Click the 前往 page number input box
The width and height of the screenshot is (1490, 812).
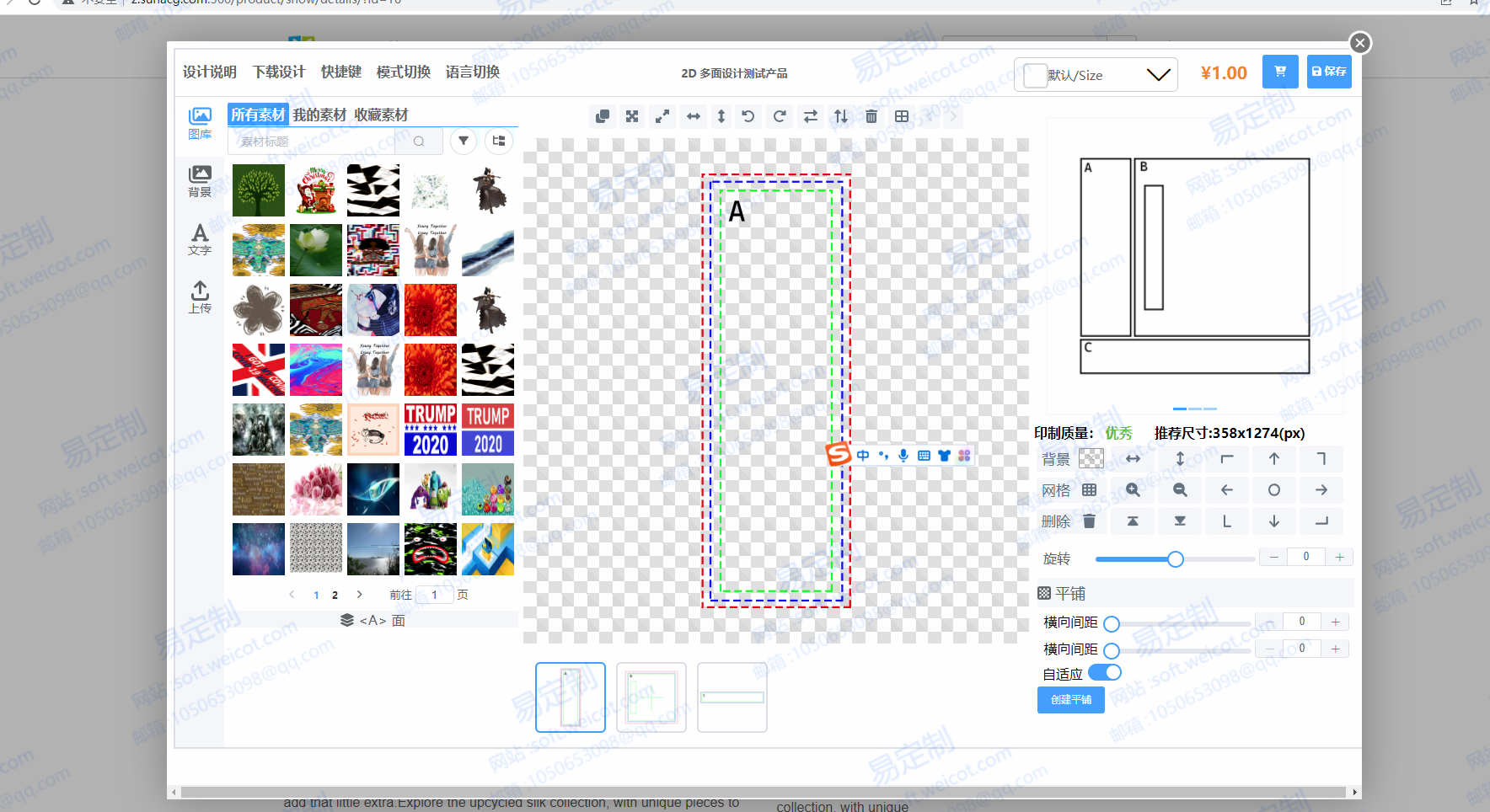[x=435, y=595]
